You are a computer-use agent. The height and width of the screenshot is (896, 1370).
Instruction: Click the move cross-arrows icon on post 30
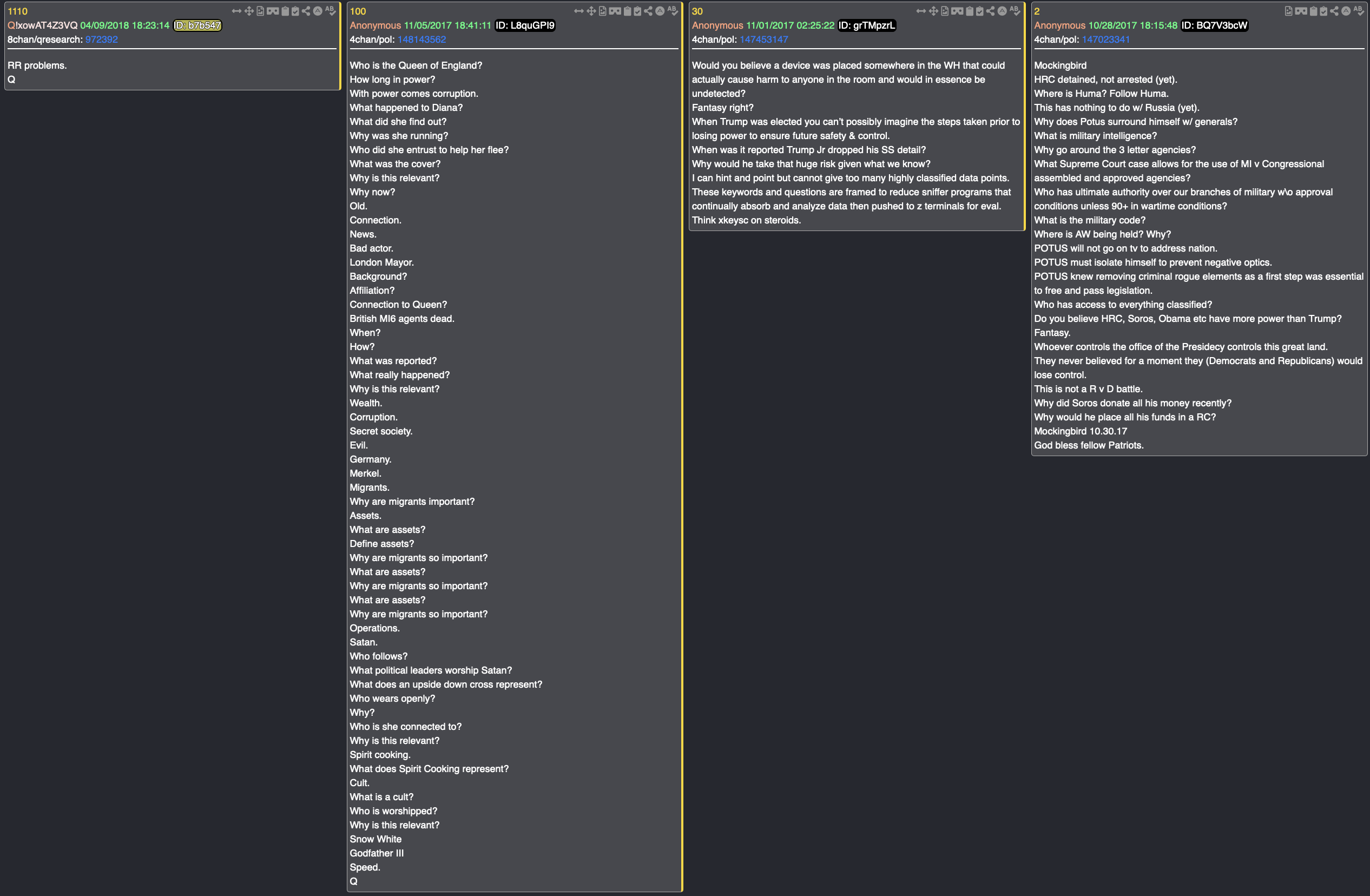pyautogui.click(x=934, y=11)
